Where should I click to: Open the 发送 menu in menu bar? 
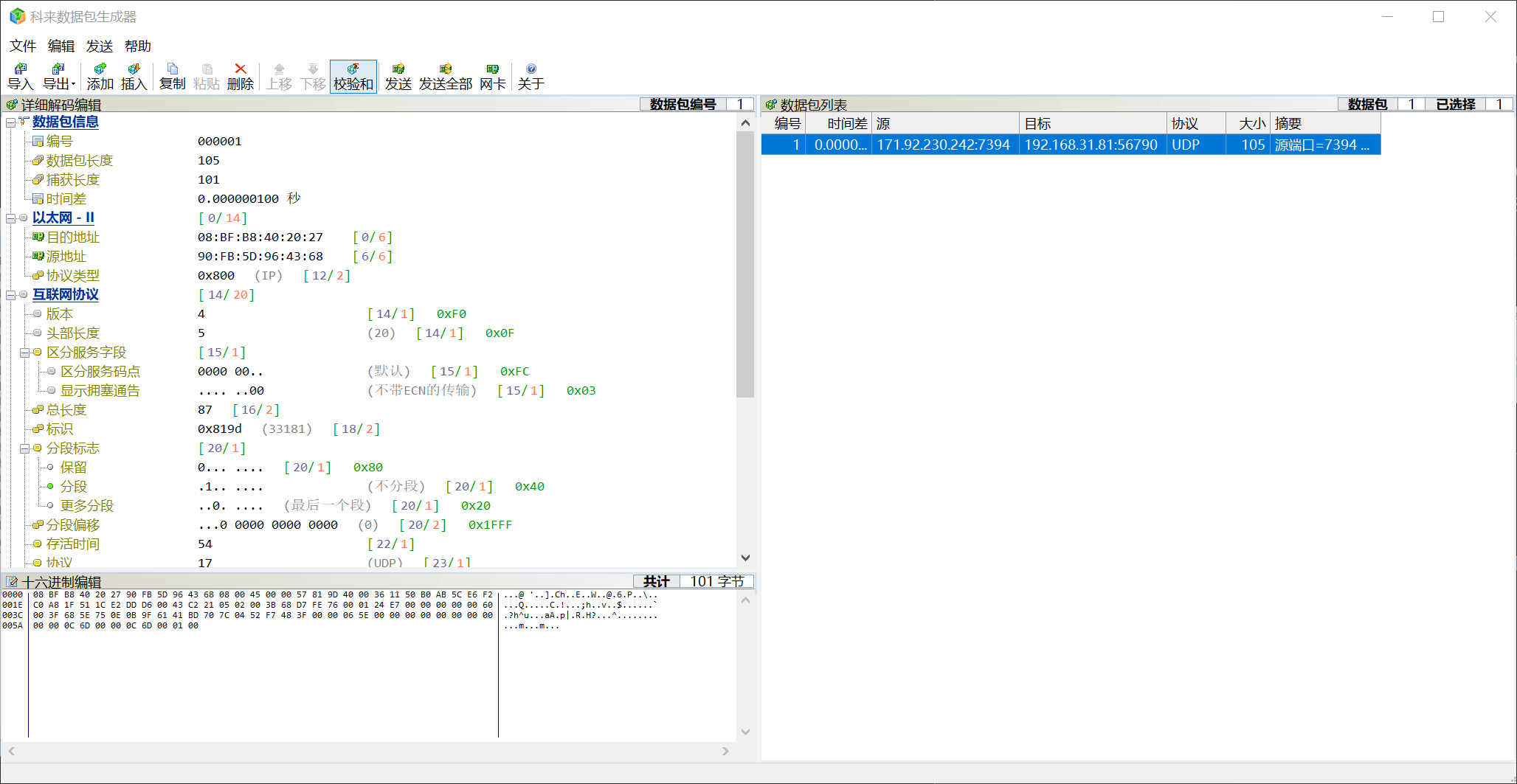tap(100, 46)
